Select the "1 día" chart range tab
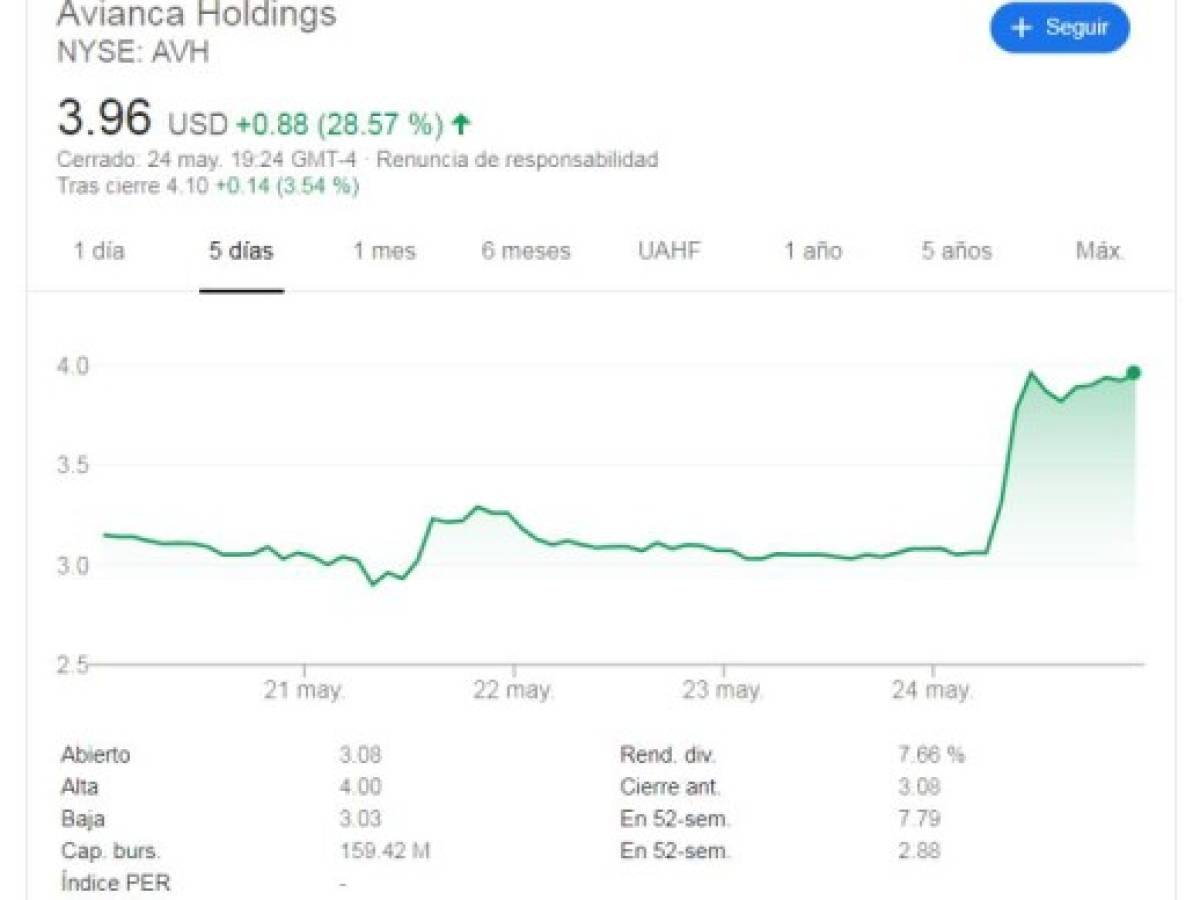The height and width of the screenshot is (900, 1200). pos(99,251)
